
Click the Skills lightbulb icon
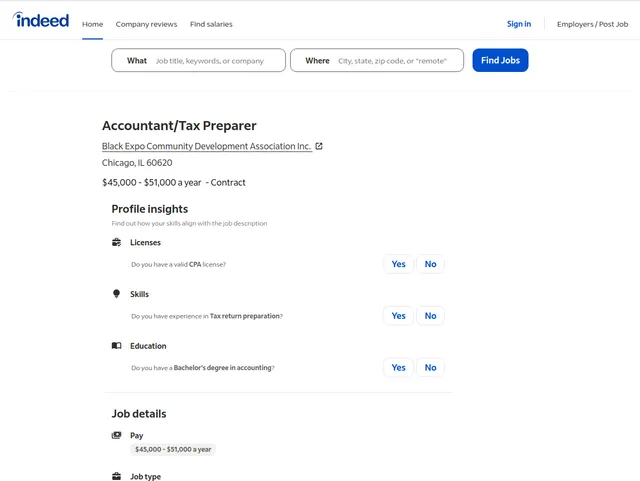click(116, 294)
